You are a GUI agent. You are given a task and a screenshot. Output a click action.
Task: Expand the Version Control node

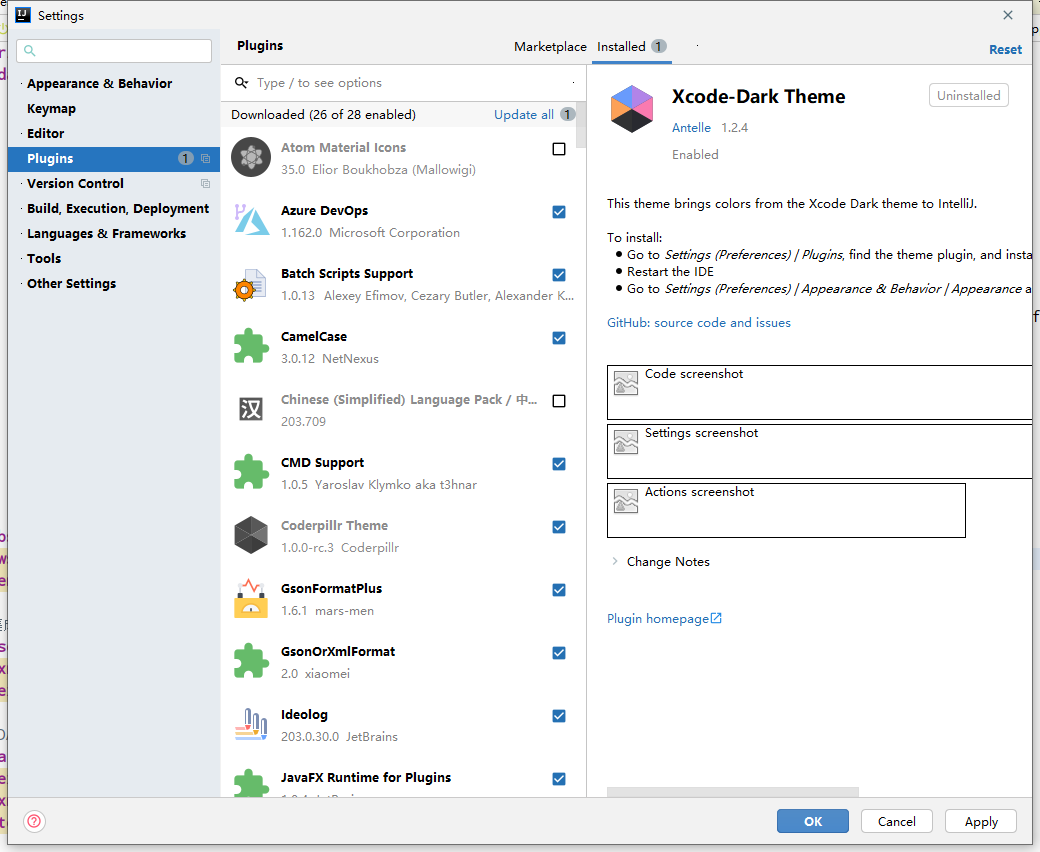coord(21,184)
